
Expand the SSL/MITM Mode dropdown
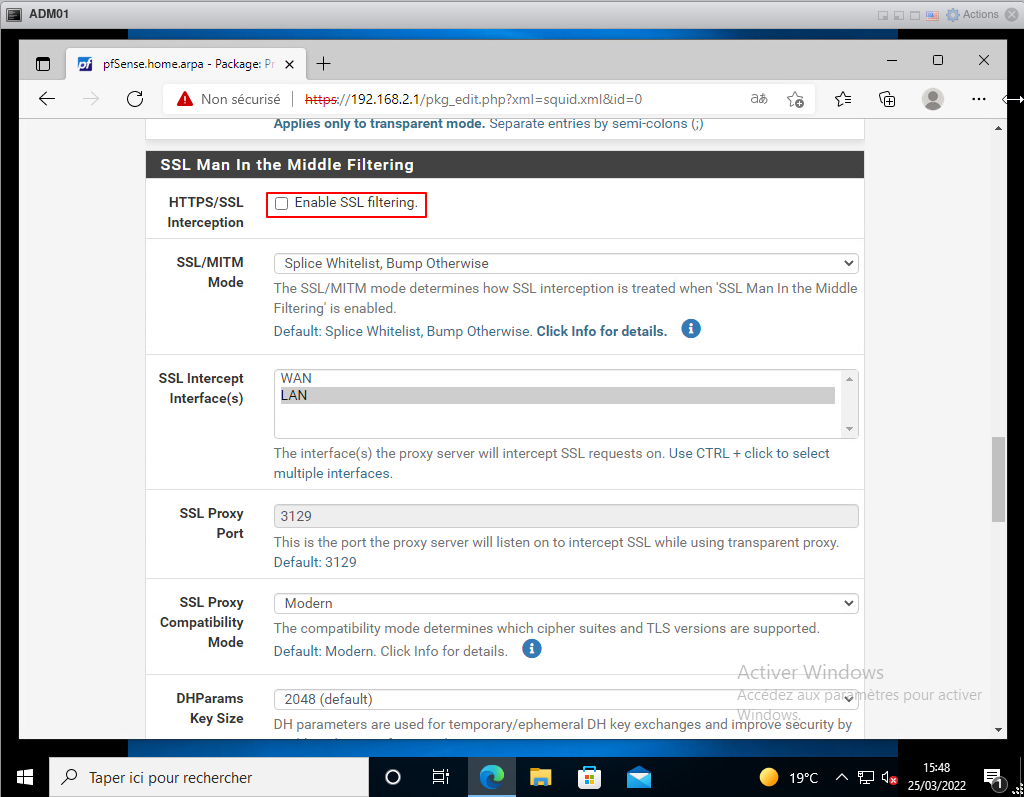pos(565,264)
